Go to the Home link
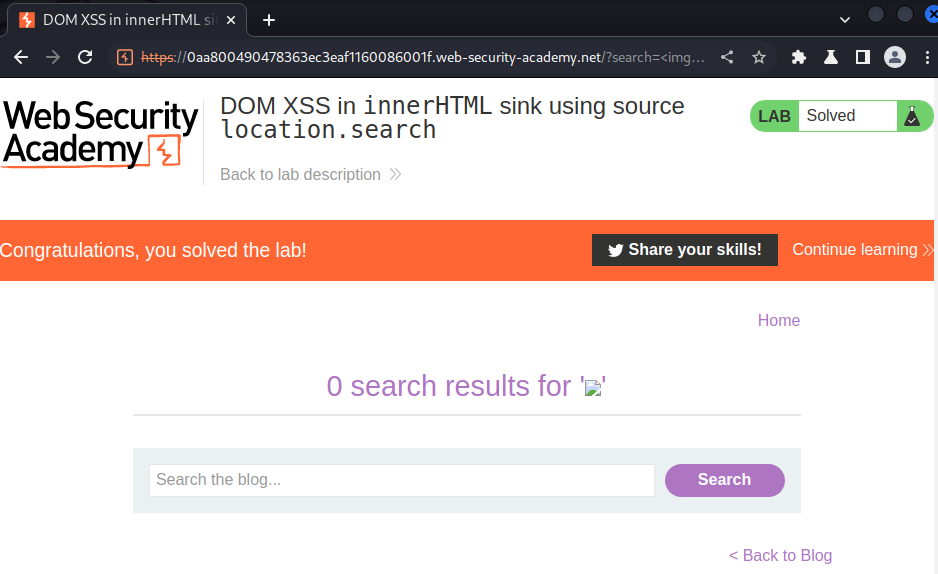 point(778,320)
